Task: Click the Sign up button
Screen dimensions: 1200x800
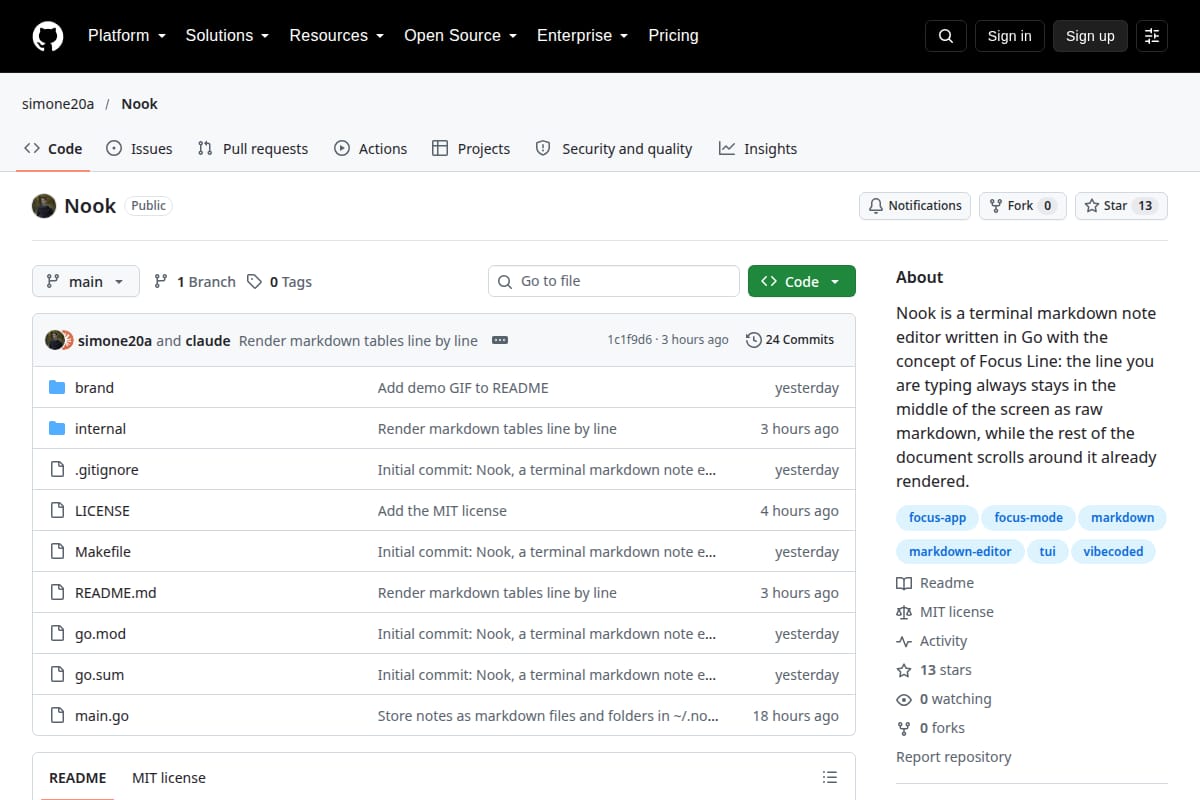Action: pyautogui.click(x=1090, y=36)
